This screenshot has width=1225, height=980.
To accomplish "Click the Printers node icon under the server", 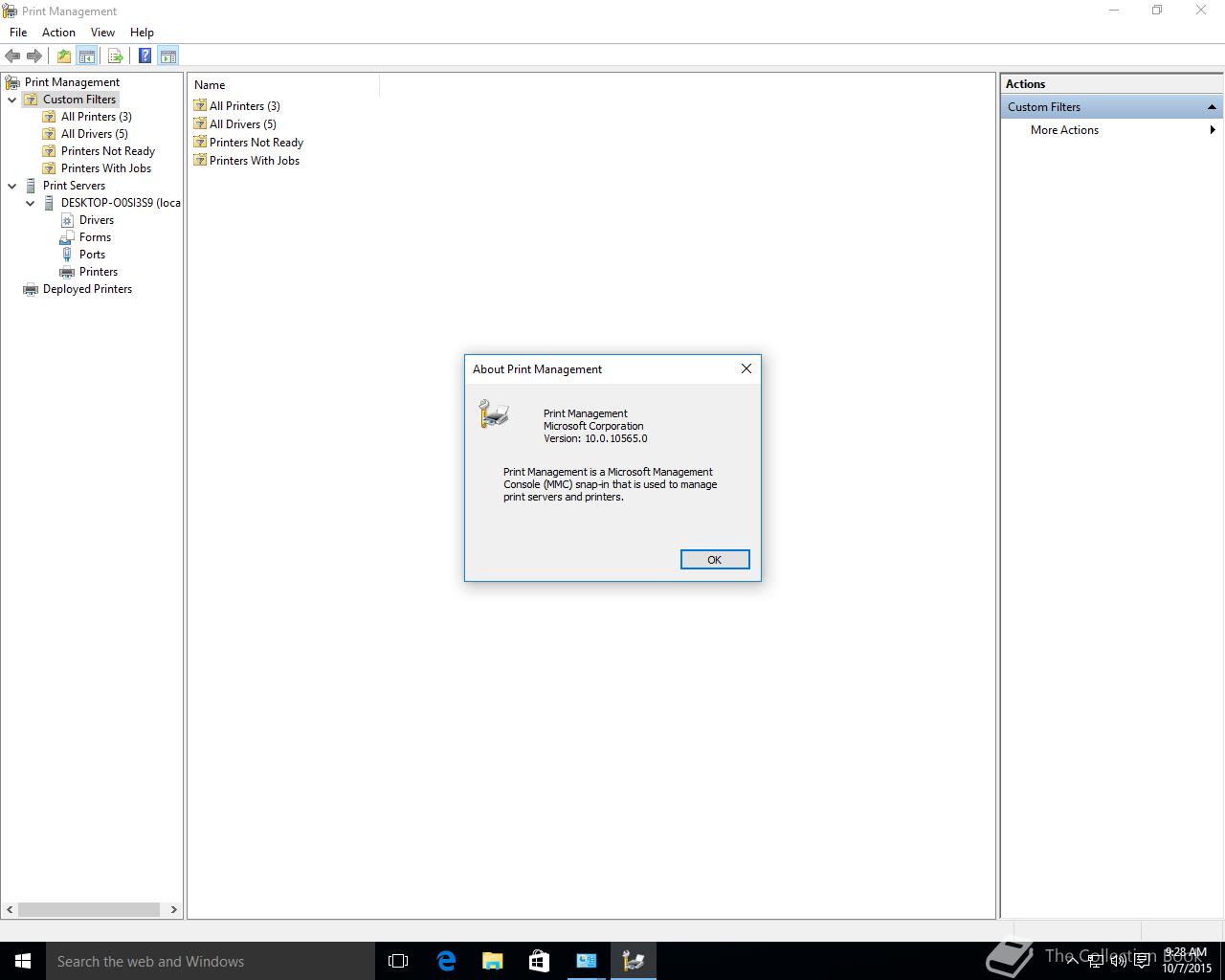I will 67,272.
